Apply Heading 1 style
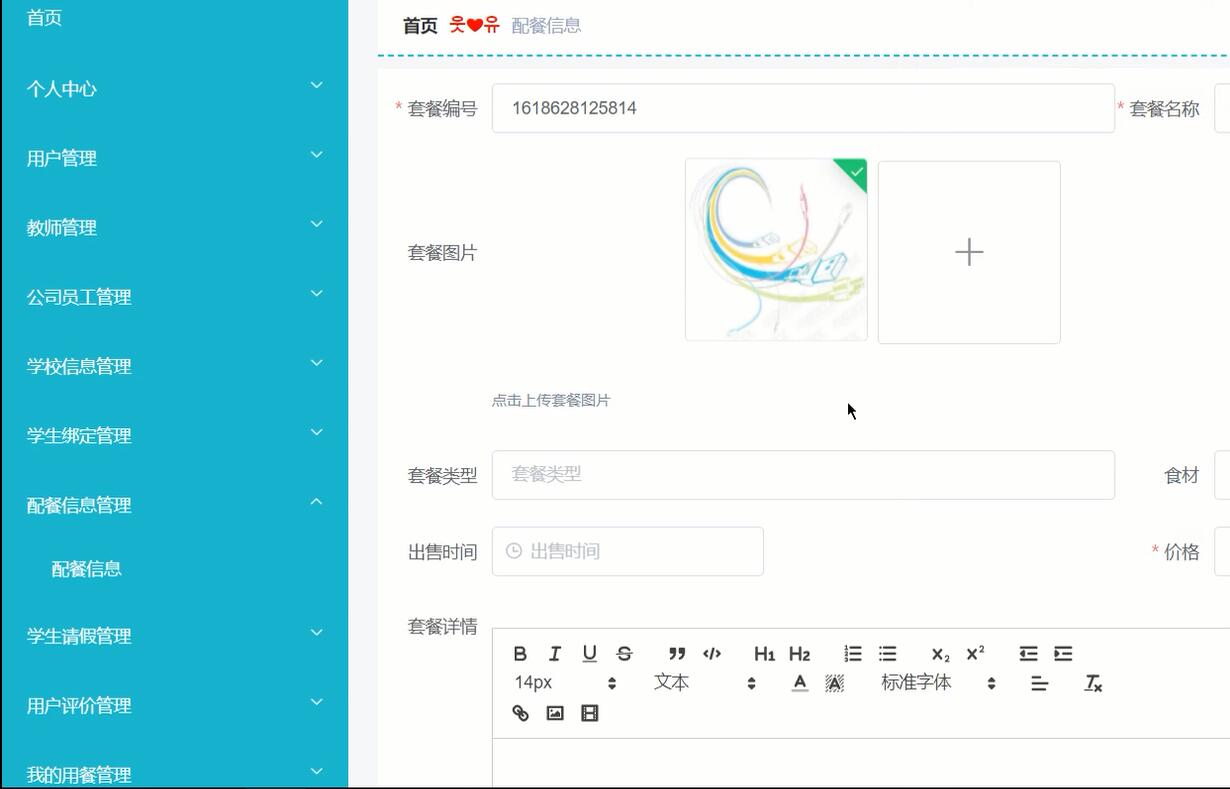The image size is (1230, 789). [x=765, y=654]
